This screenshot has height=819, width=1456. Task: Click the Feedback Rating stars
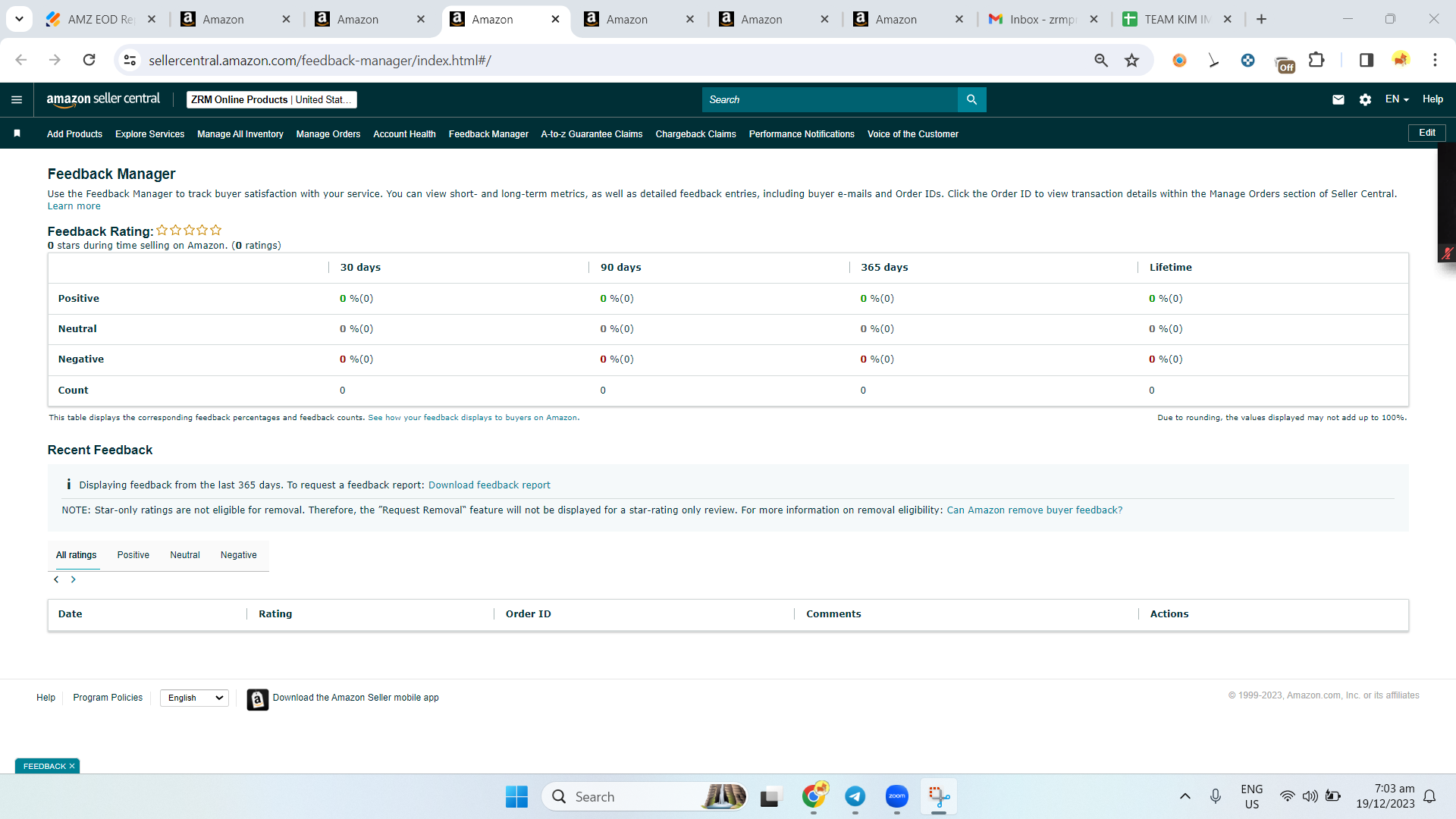pos(189,230)
